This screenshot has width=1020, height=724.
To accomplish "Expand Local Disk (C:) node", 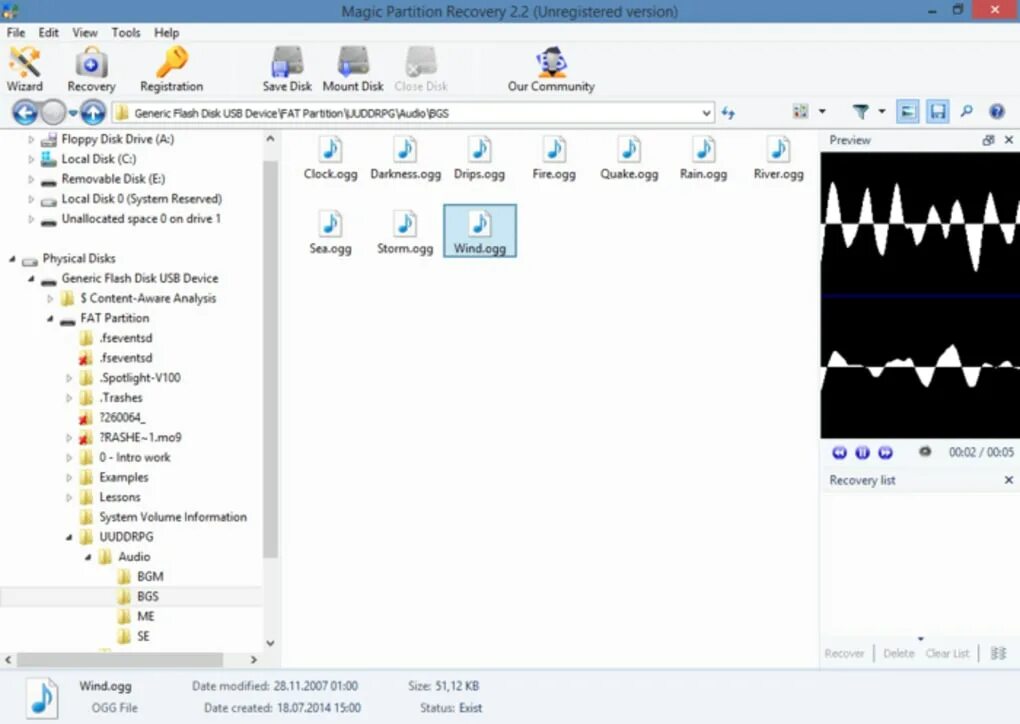I will (31, 159).
